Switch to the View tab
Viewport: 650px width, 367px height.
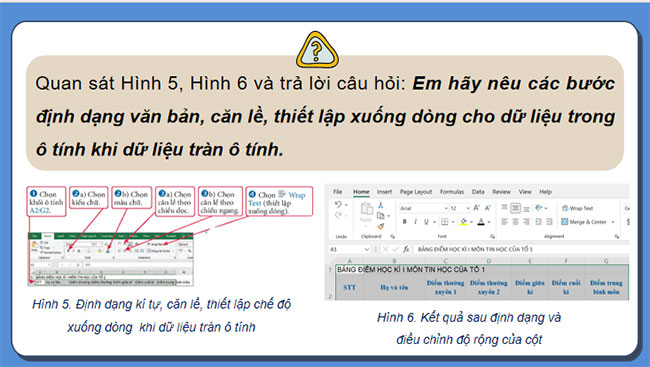pyautogui.click(x=525, y=192)
